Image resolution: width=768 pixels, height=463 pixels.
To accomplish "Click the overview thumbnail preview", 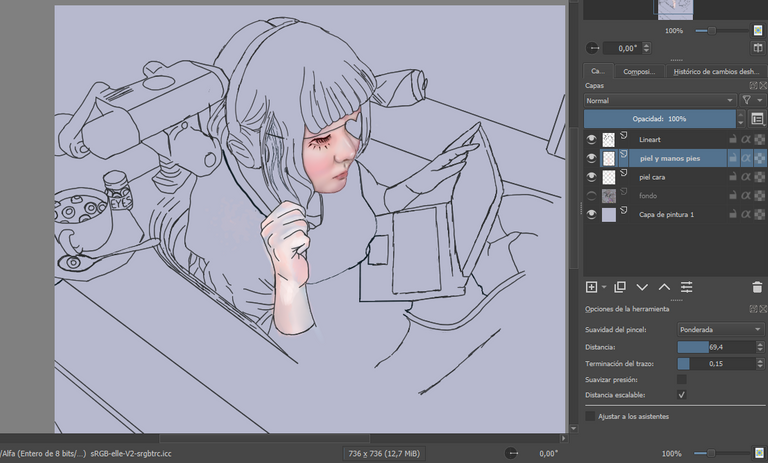I will tap(675, 10).
